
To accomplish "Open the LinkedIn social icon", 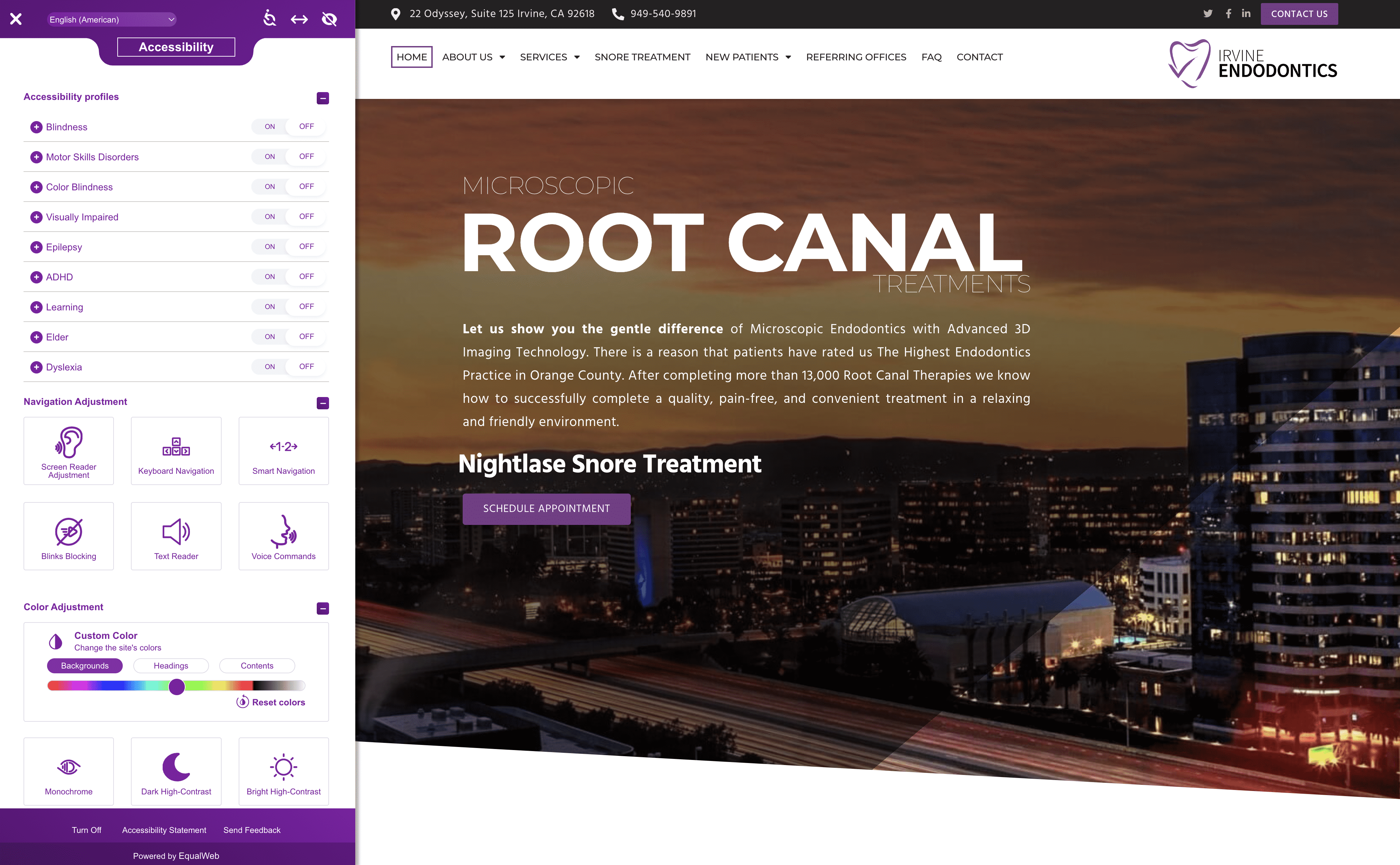I will click(1246, 13).
